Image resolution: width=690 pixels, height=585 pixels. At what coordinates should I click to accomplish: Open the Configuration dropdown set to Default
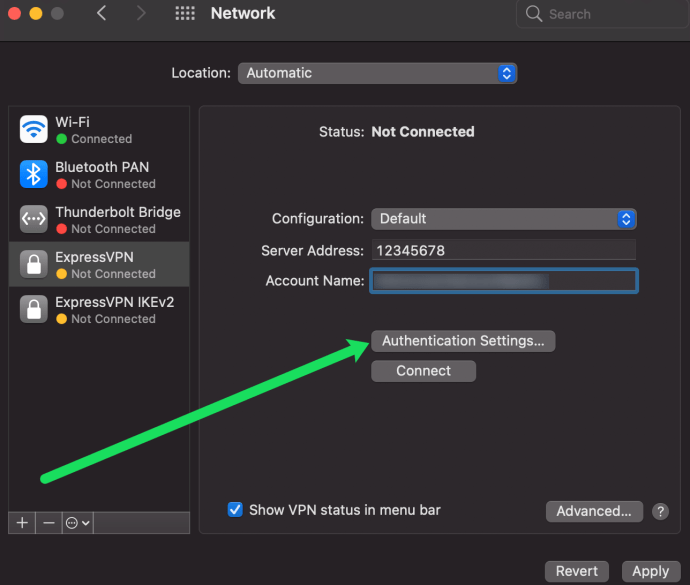click(x=503, y=219)
